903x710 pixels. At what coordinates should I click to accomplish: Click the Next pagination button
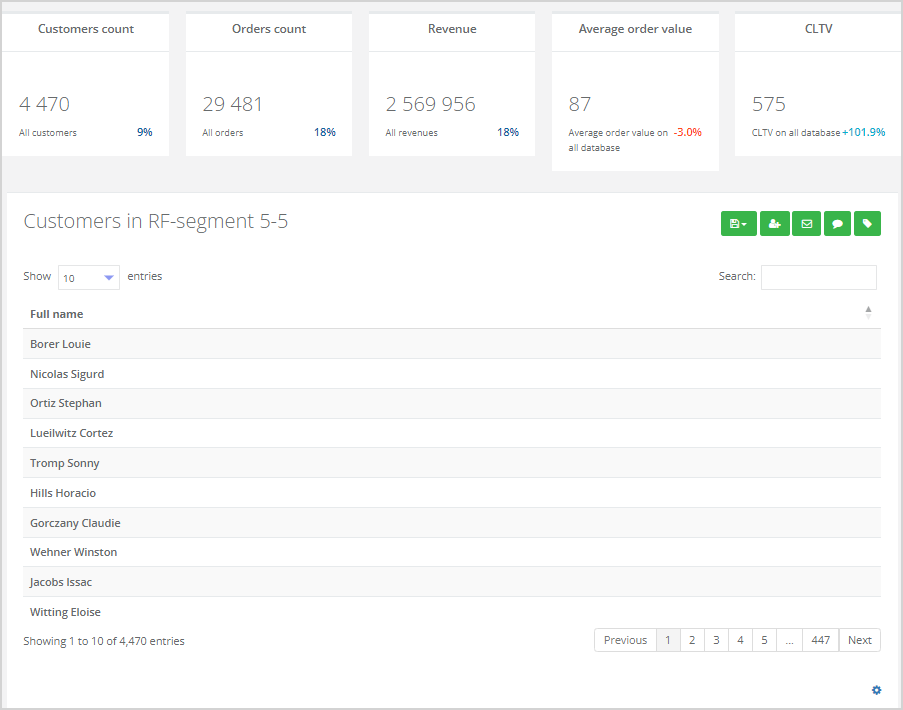point(859,640)
